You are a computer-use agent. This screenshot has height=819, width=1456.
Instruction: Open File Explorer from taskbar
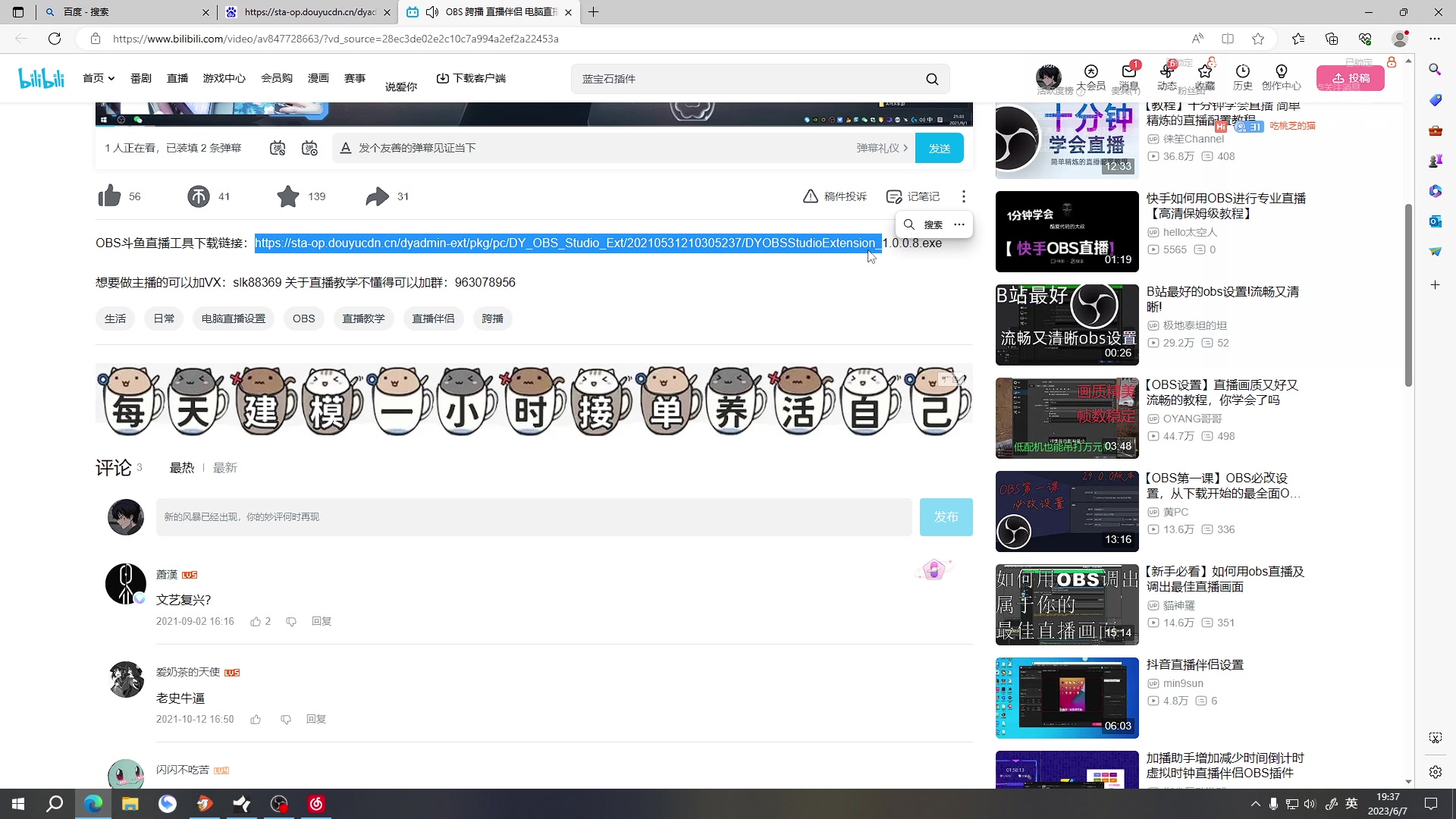[x=130, y=804]
